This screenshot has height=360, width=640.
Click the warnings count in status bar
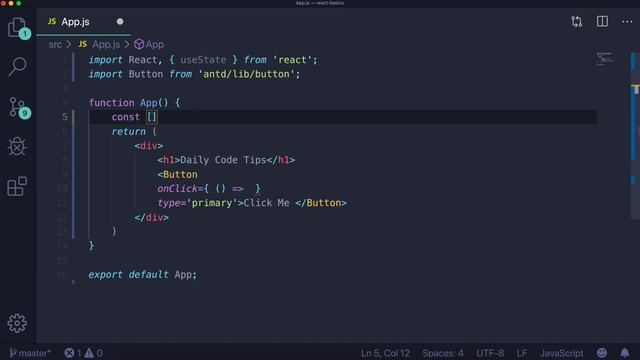click(x=93, y=353)
